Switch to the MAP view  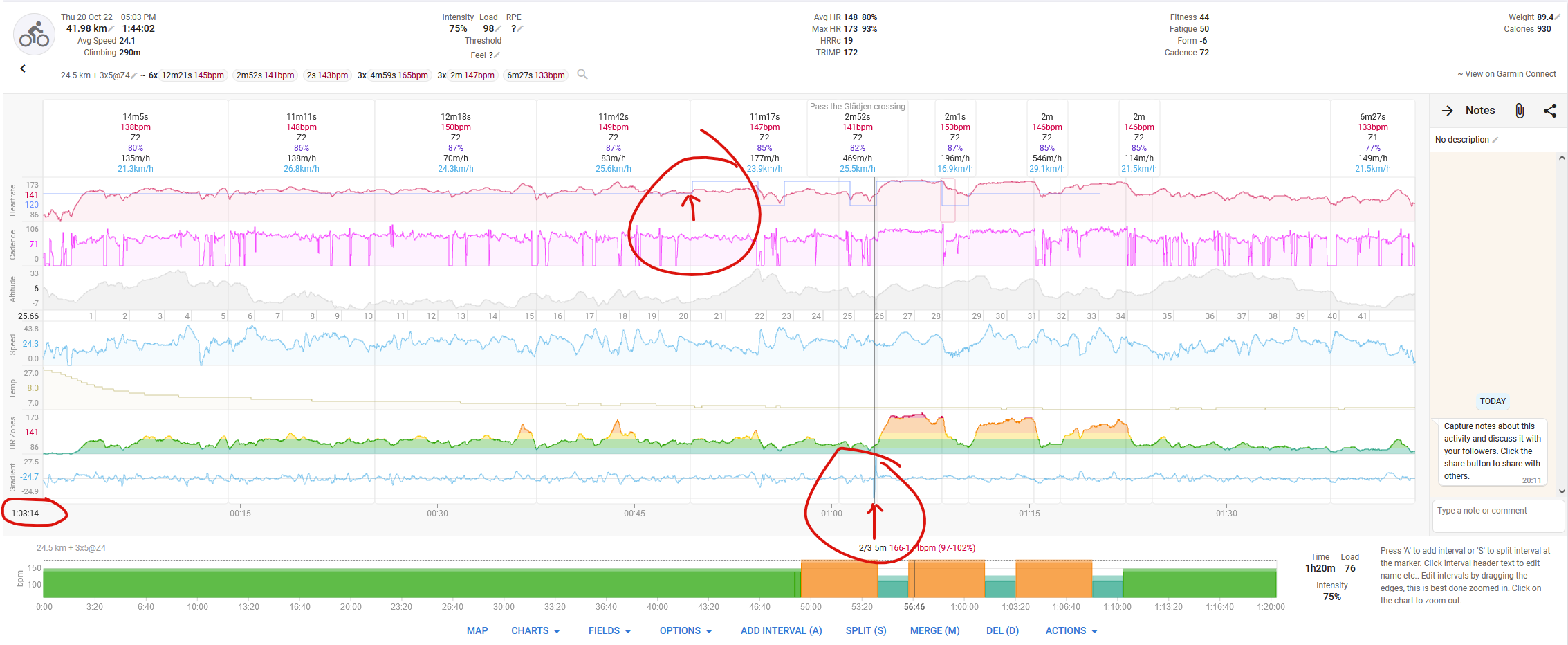[477, 630]
